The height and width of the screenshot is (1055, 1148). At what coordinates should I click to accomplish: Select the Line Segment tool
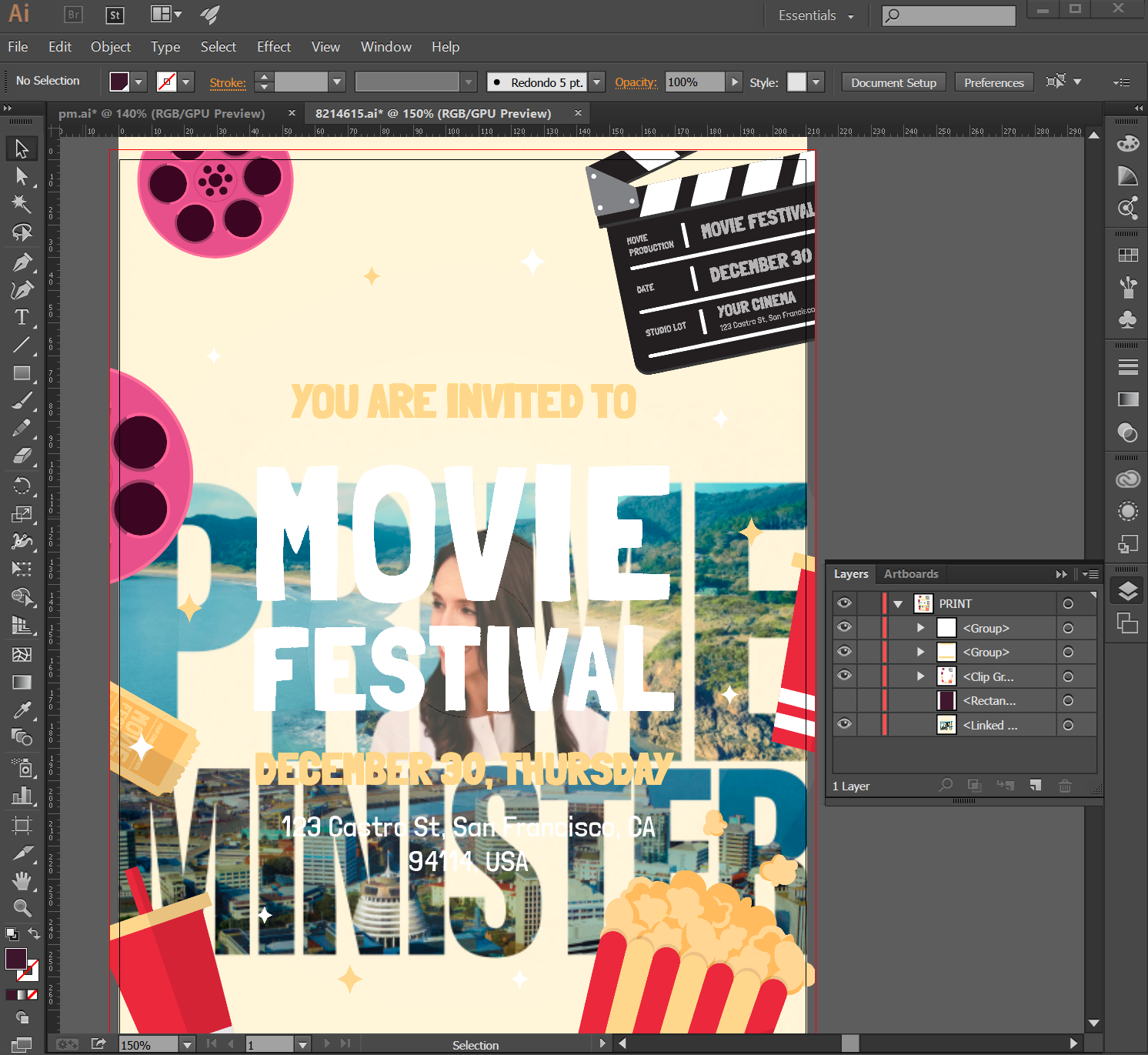coord(22,345)
